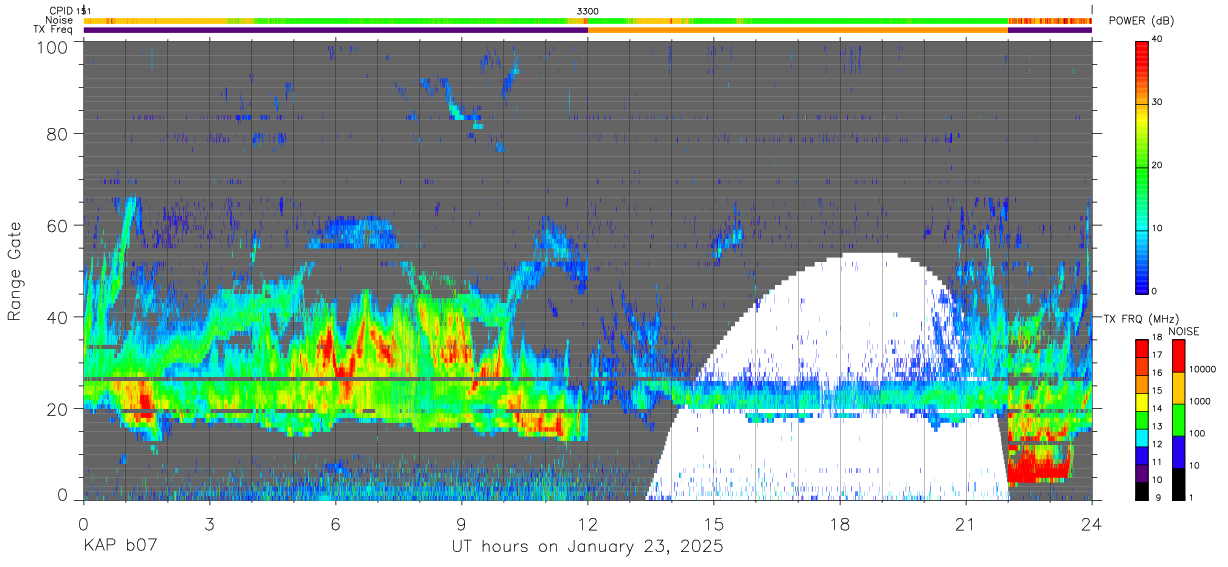Click the "1" label on the NOISE scale

1192,497
